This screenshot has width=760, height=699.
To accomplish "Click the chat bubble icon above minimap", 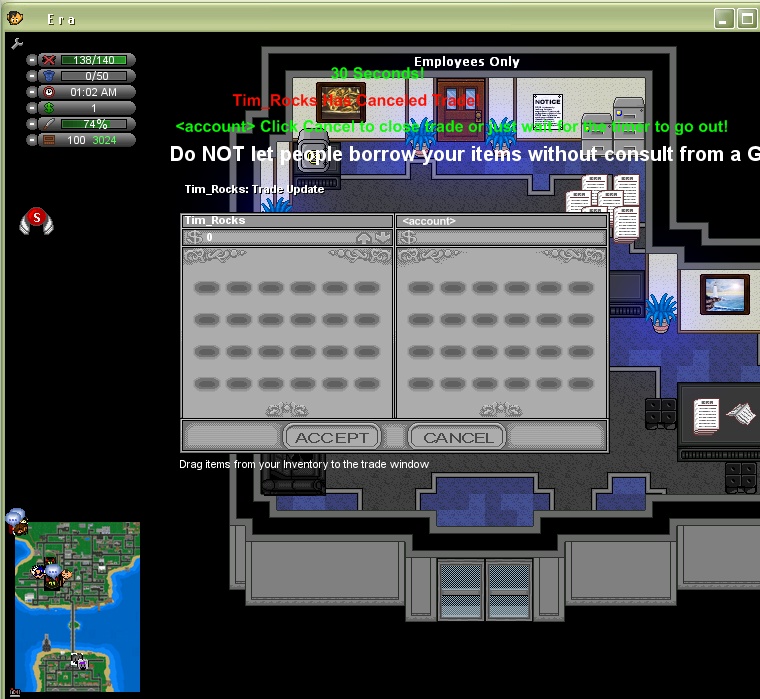I will coord(15,517).
